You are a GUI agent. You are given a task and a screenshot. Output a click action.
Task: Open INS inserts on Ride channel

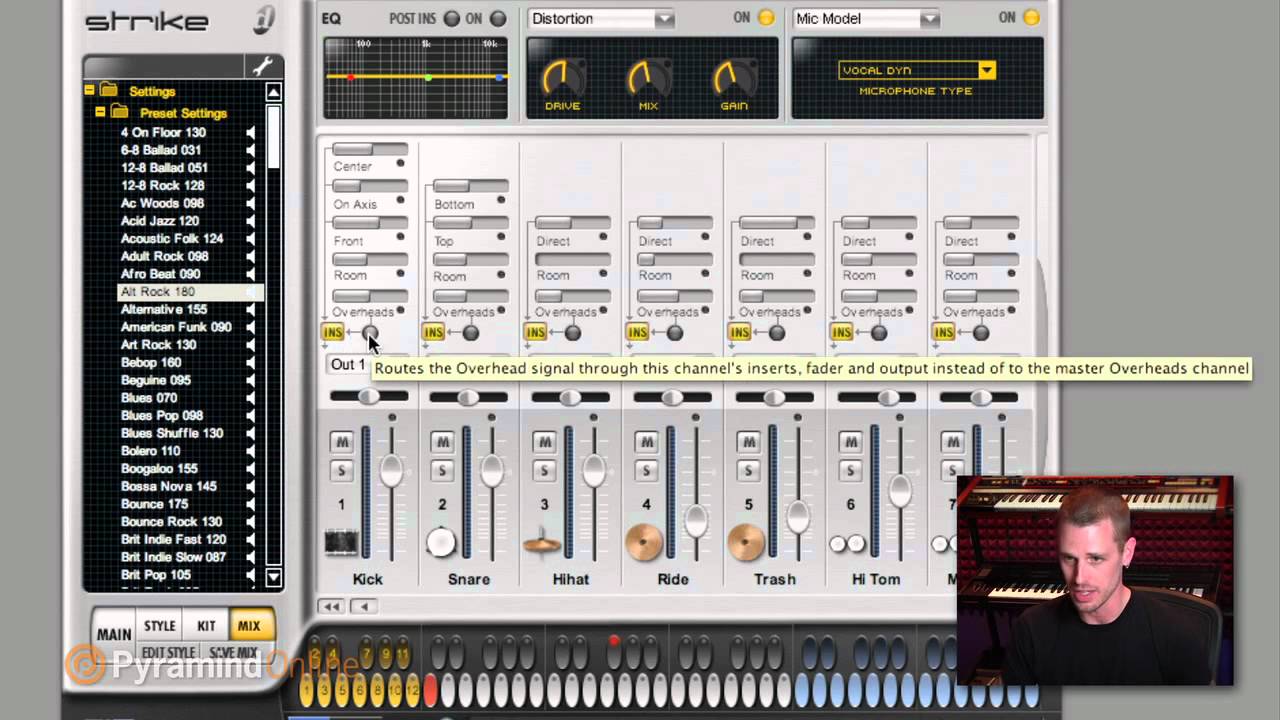(637, 333)
